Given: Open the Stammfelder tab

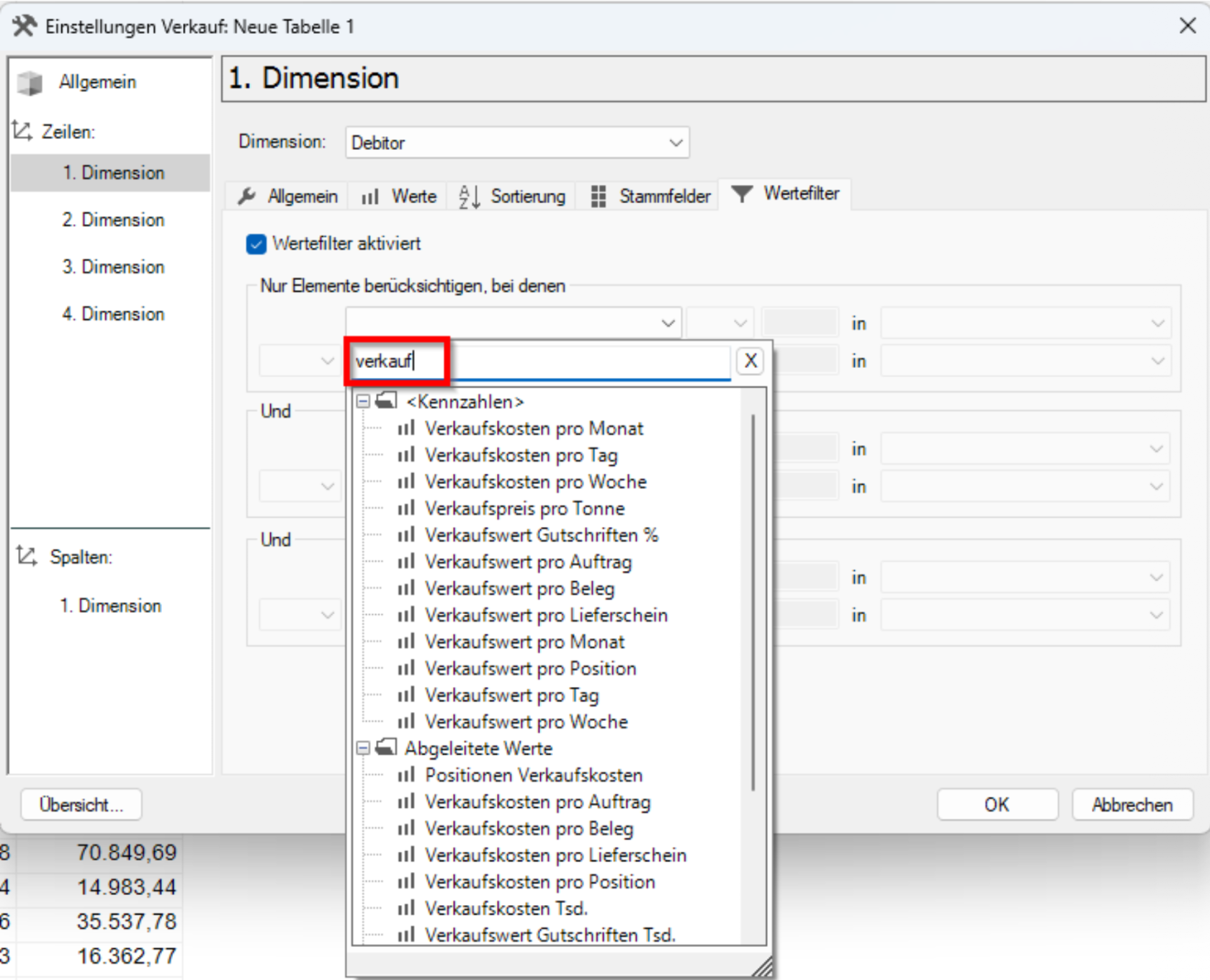Looking at the screenshot, I should (x=650, y=196).
